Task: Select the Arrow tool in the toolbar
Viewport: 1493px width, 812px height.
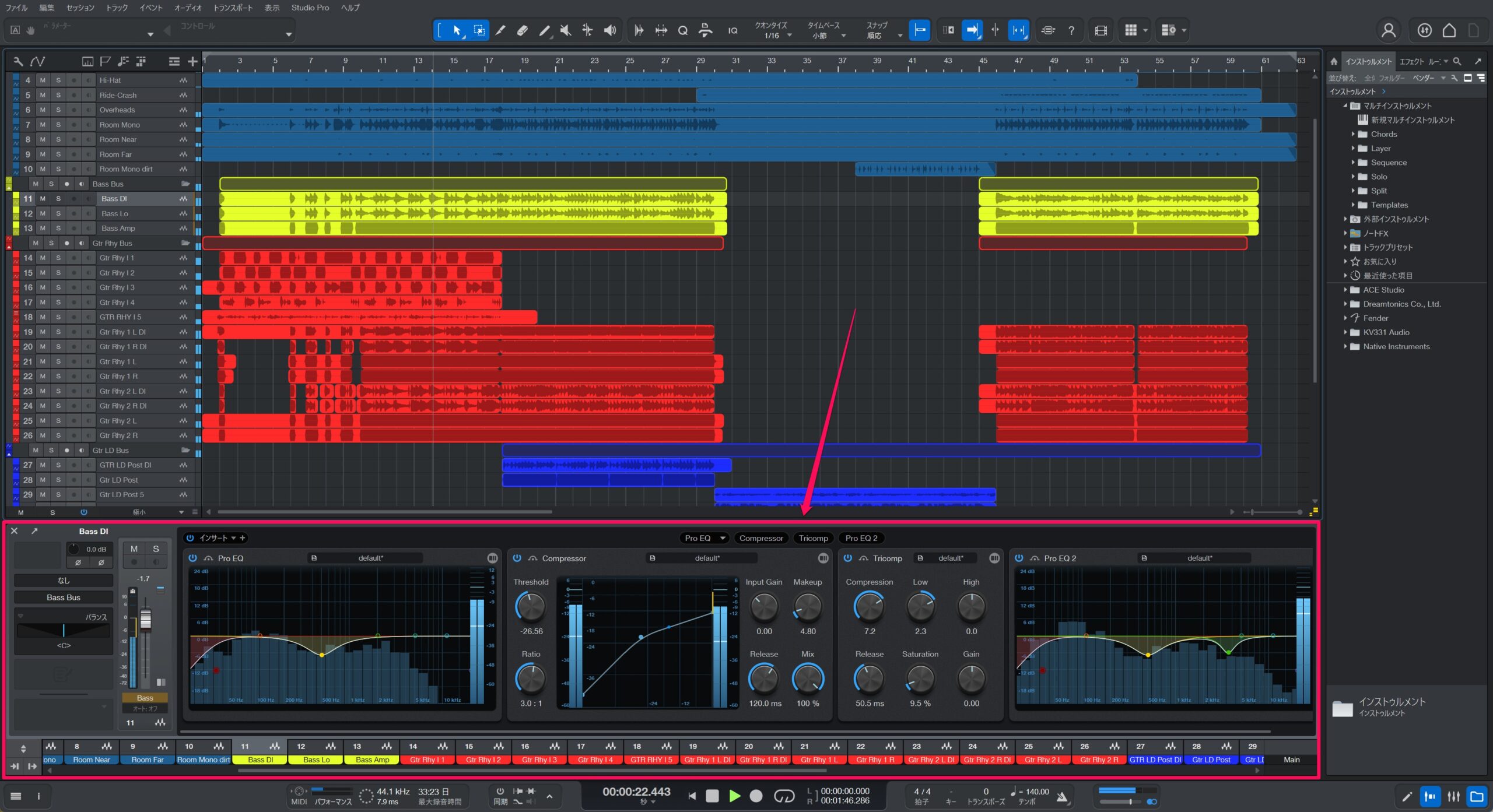Action: point(457,30)
